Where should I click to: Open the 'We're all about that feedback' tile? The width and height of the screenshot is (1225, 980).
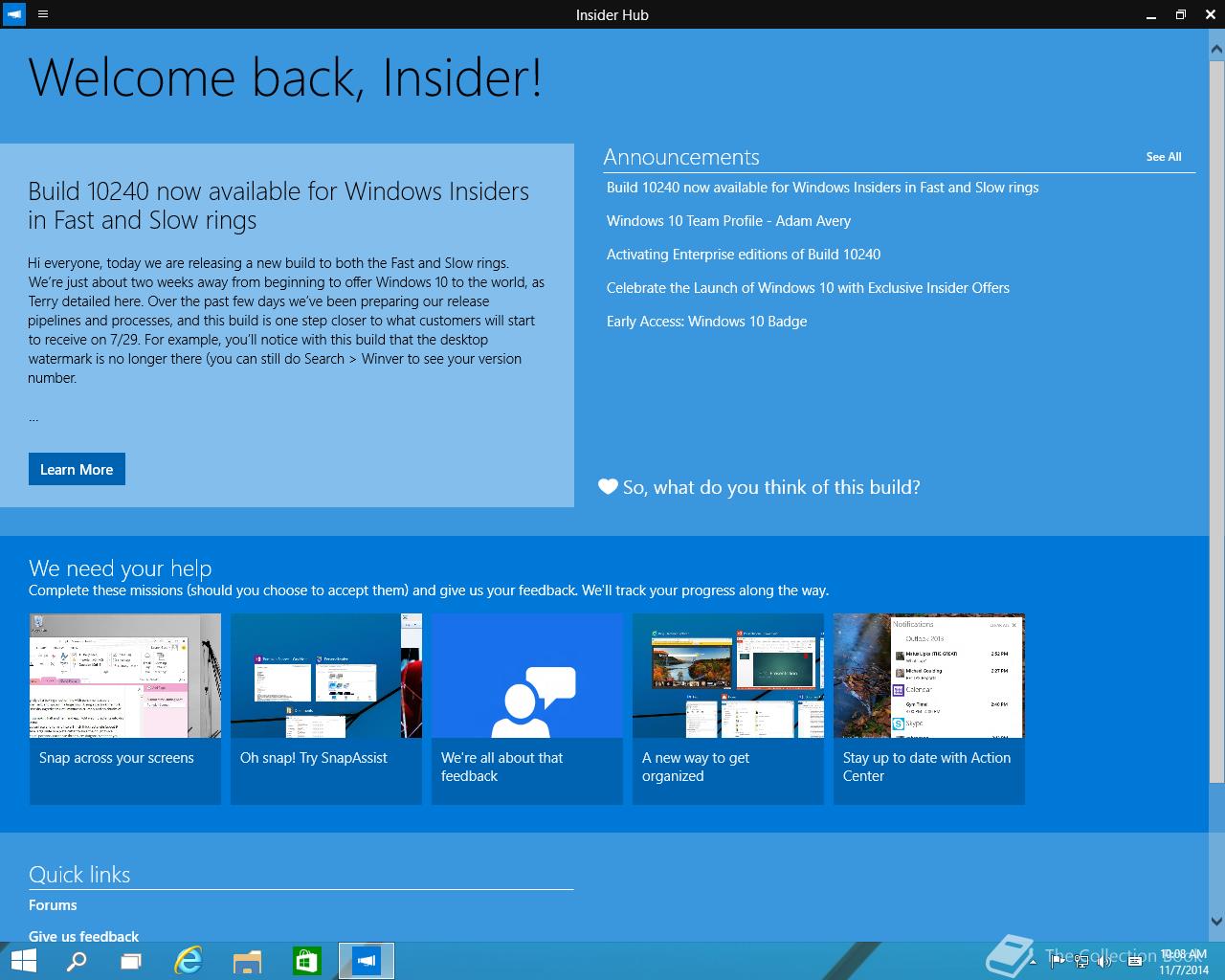[527, 709]
